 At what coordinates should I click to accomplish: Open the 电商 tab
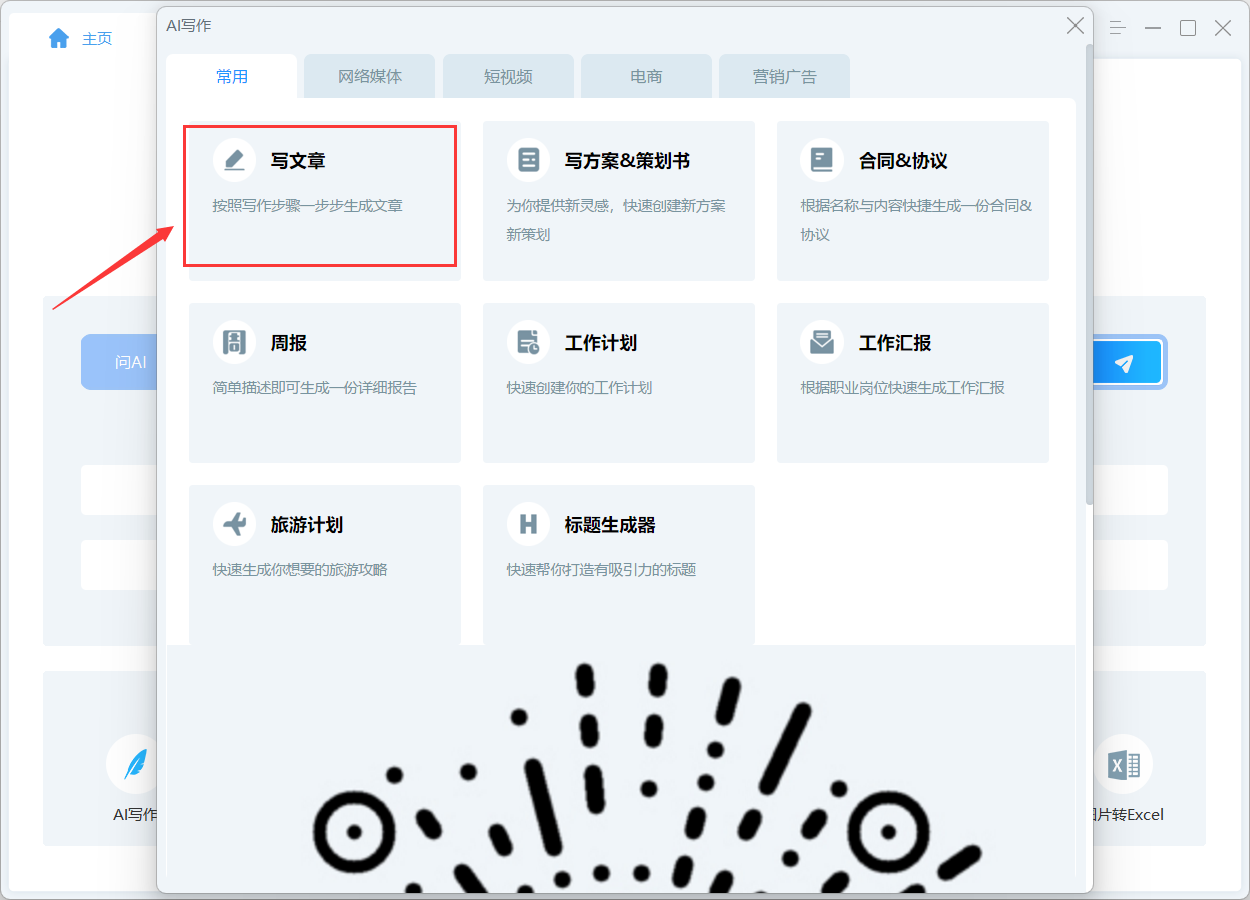pos(646,75)
